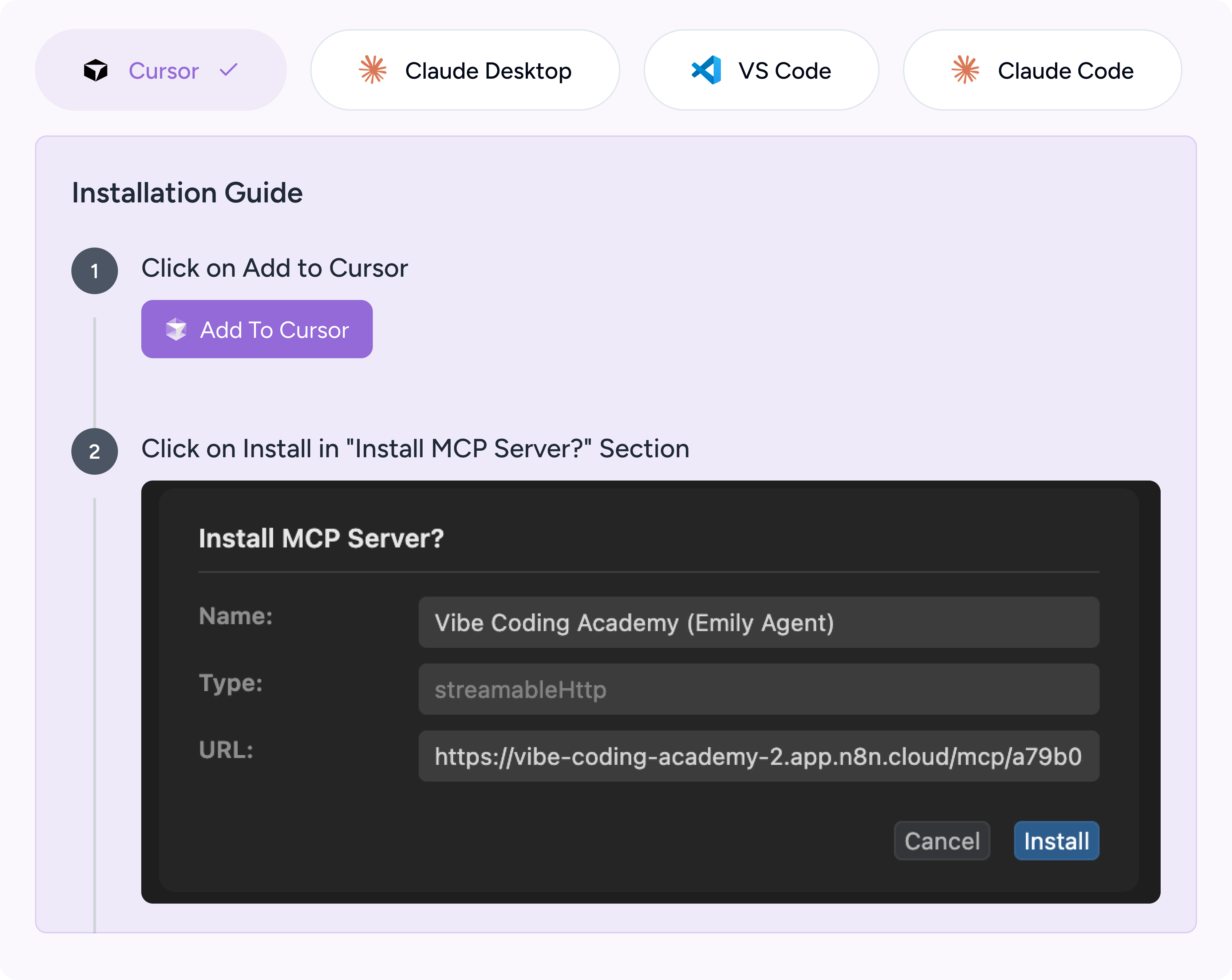Click the 'Install MCP Server?' dialog title
This screenshot has height=980, width=1232.
(x=321, y=538)
